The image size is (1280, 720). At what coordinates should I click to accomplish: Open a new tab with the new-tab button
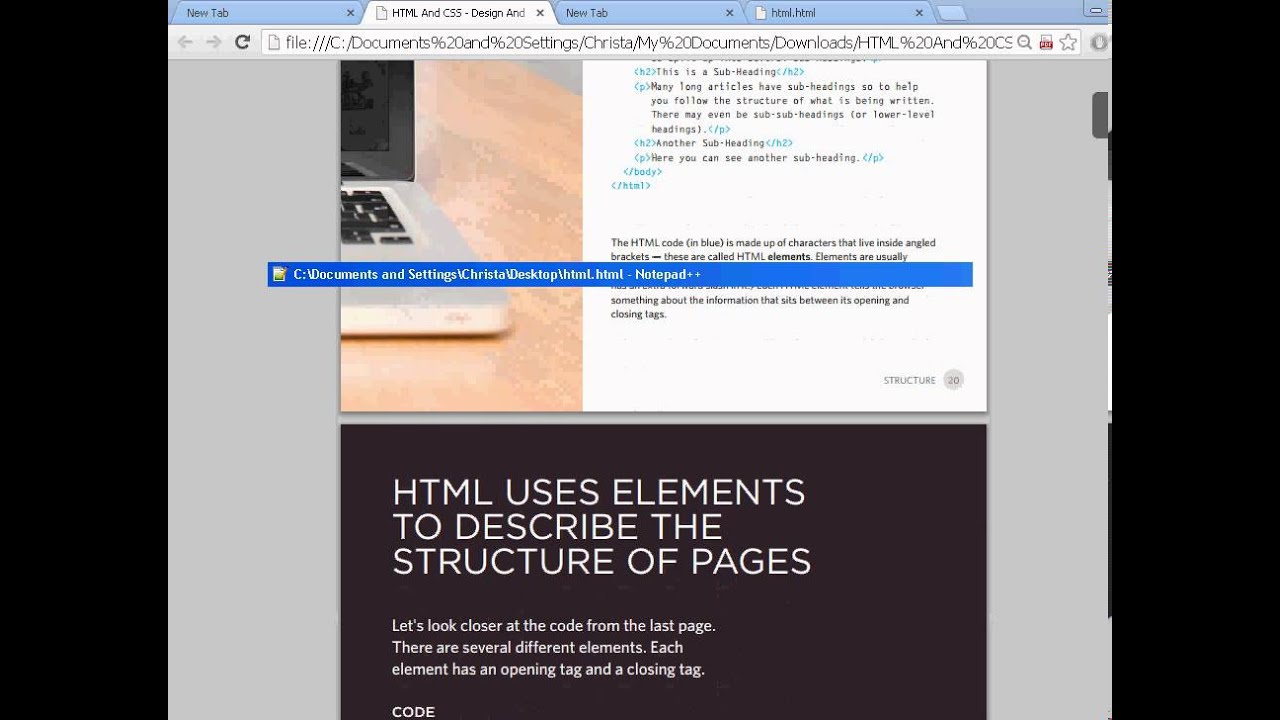[952, 13]
